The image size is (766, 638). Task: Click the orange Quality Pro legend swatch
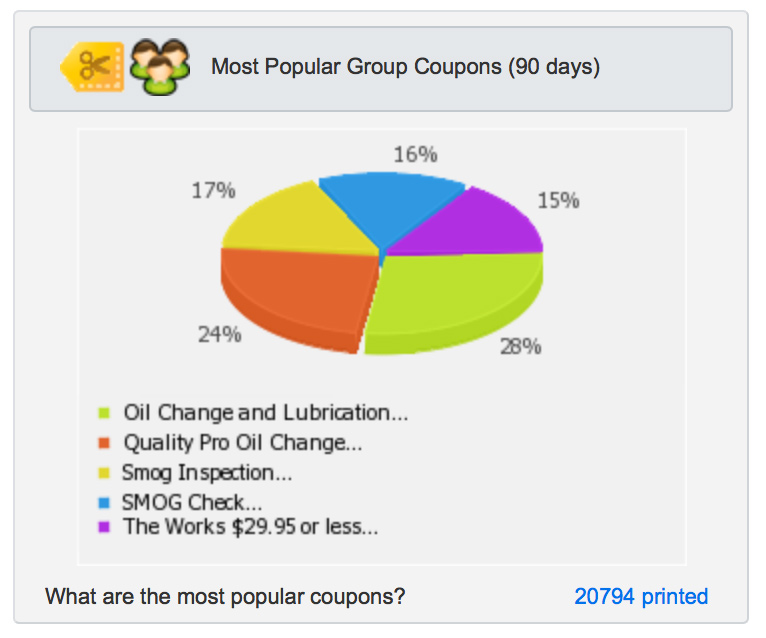pos(104,443)
